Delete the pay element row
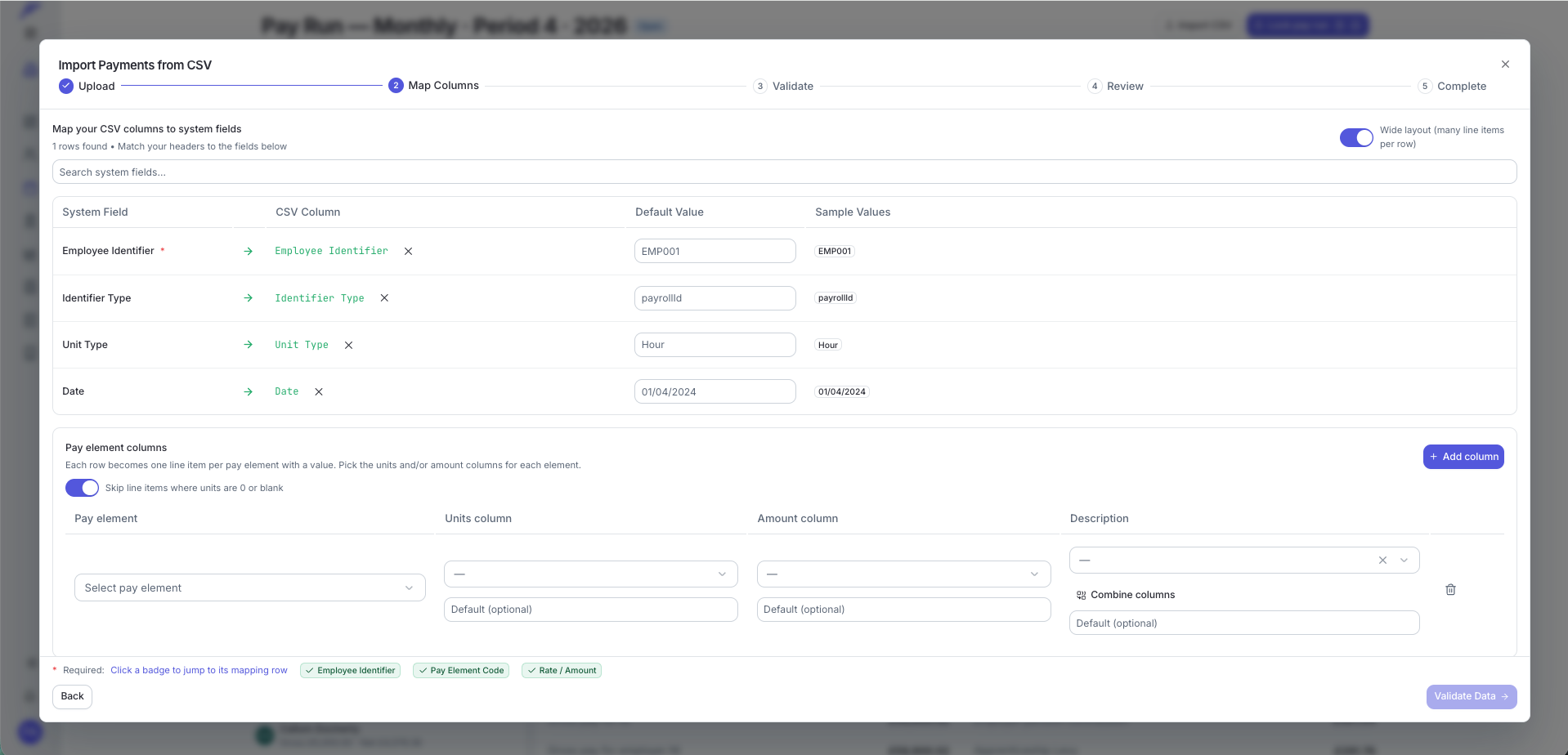1568x755 pixels. tap(1450, 589)
